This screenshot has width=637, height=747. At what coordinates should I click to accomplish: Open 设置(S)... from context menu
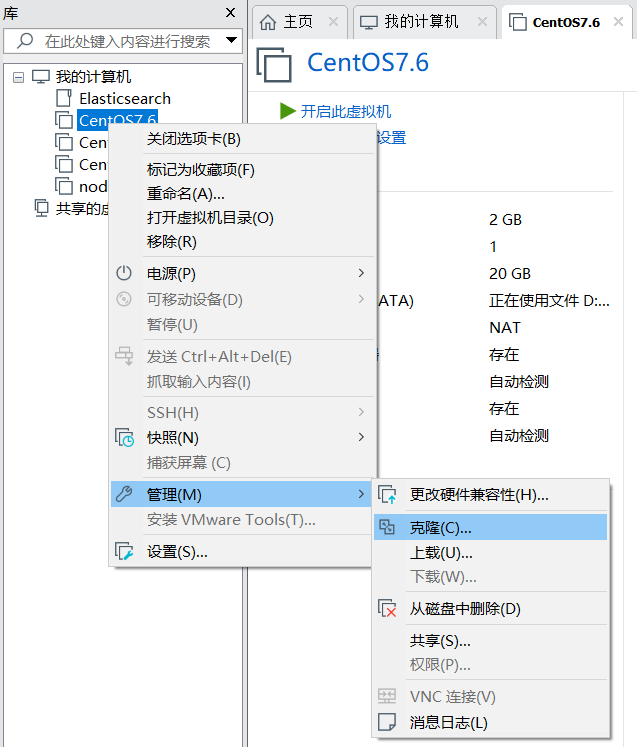pyautogui.click(x=241, y=552)
